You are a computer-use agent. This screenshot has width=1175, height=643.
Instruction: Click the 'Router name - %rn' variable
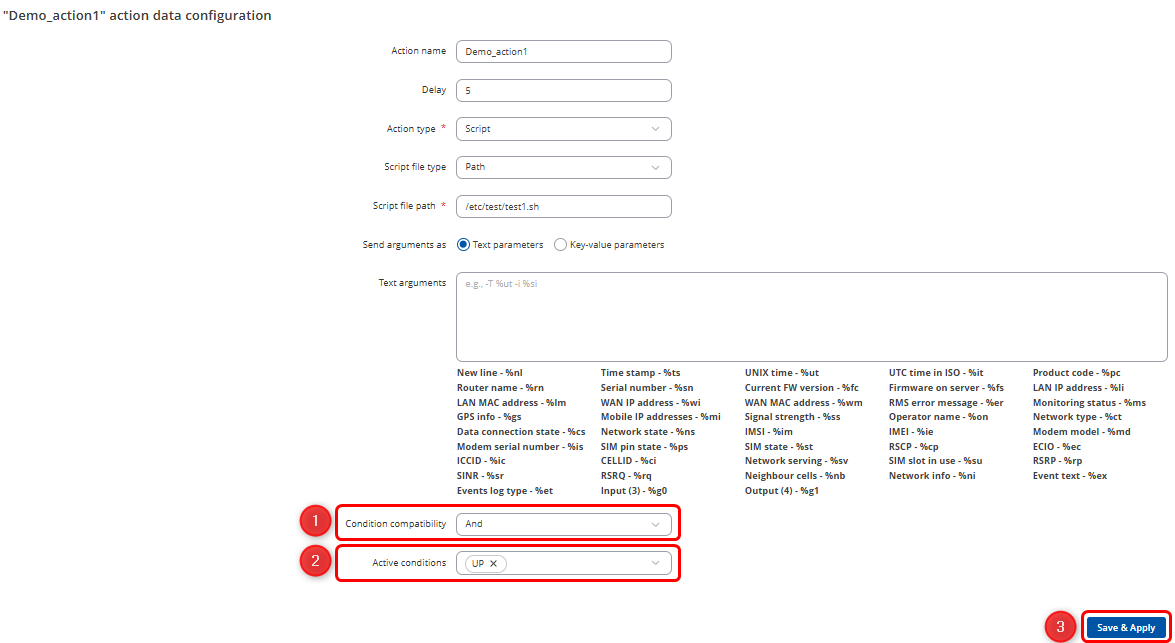click(x=500, y=388)
